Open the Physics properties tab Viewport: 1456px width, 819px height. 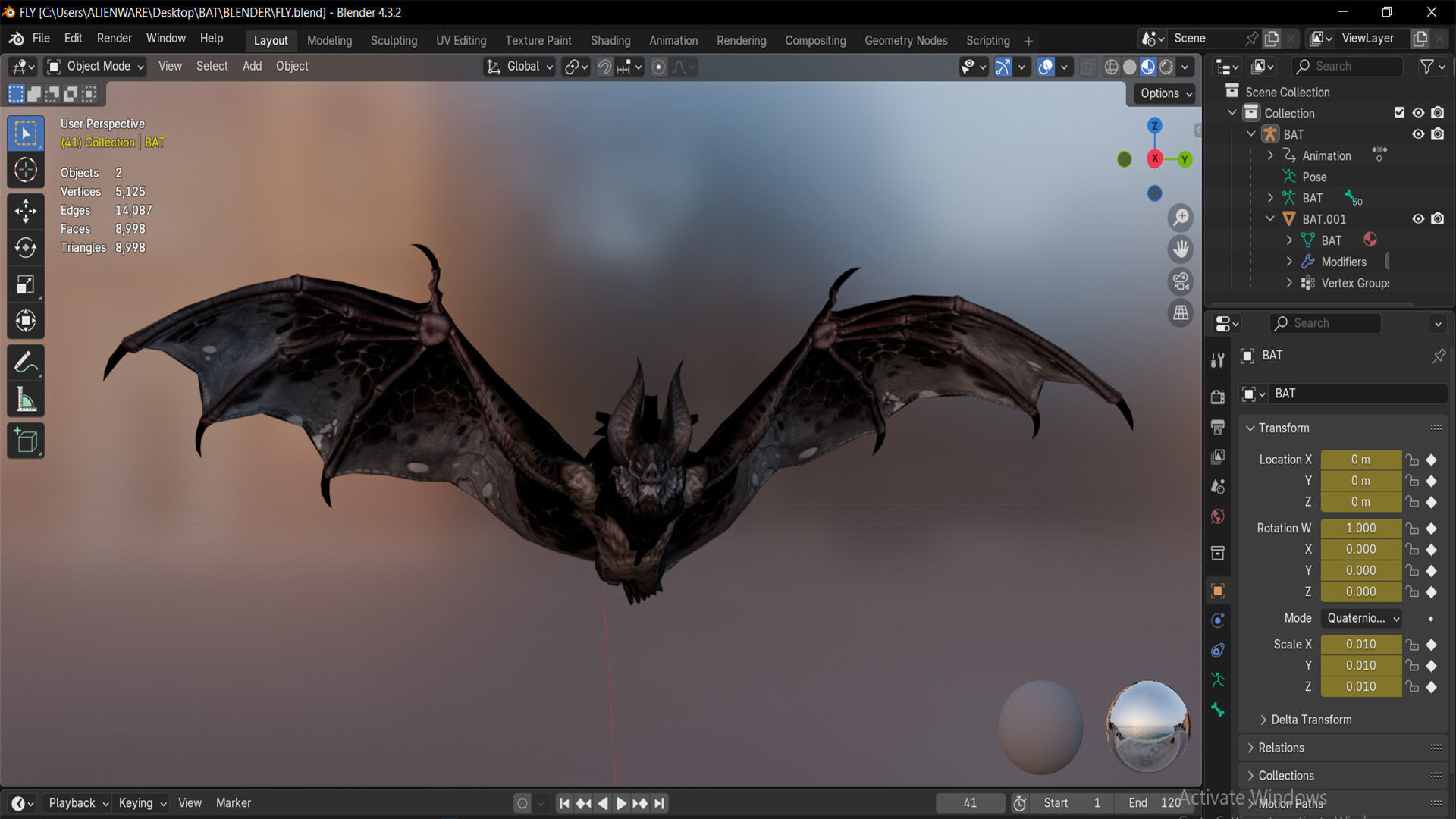(x=1218, y=620)
